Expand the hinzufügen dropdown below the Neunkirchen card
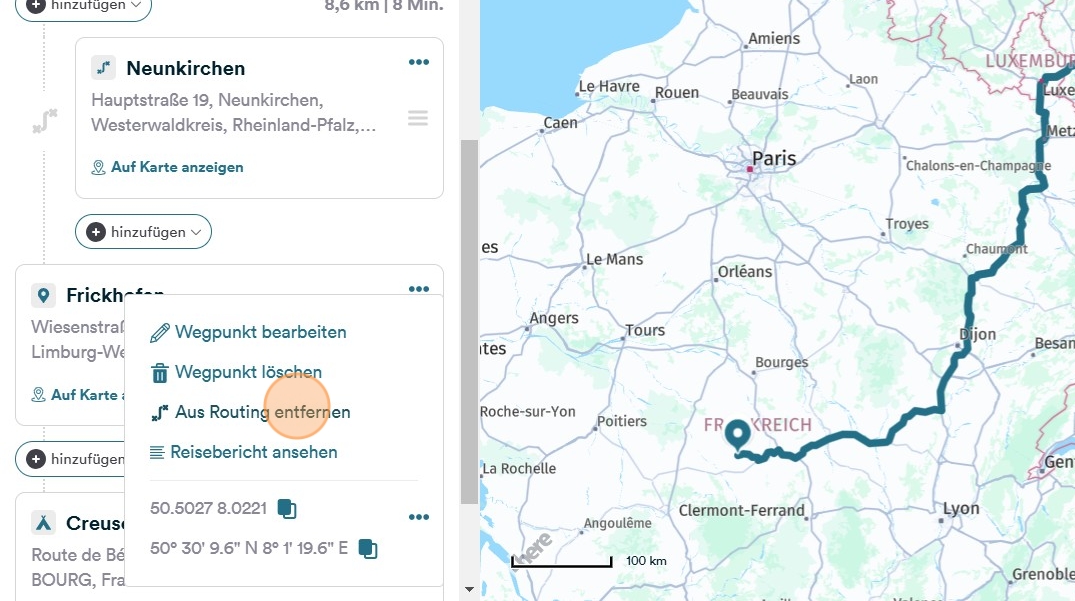1075x601 pixels. click(x=143, y=232)
